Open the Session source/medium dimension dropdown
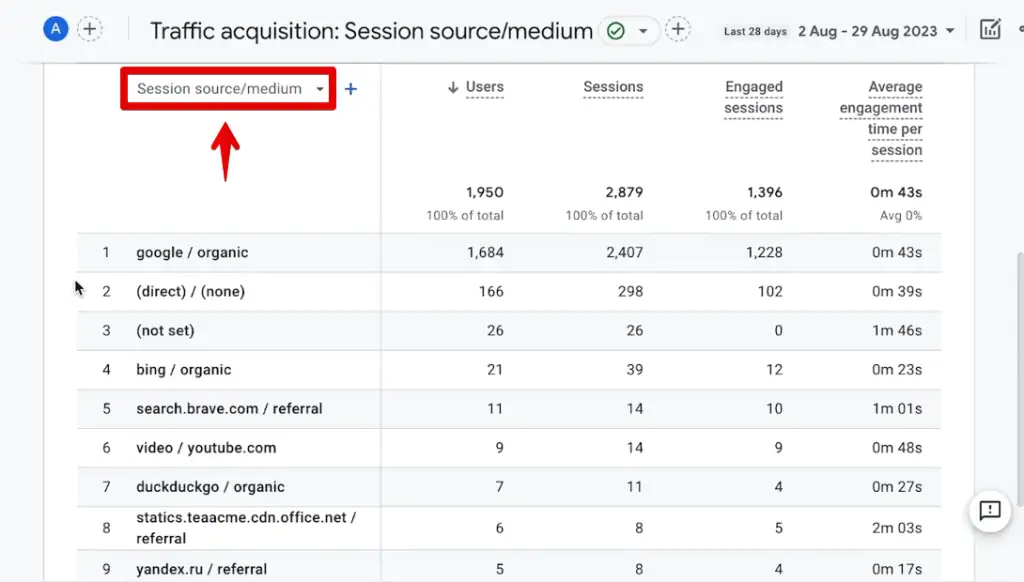The width and height of the screenshot is (1024, 582). pos(227,89)
